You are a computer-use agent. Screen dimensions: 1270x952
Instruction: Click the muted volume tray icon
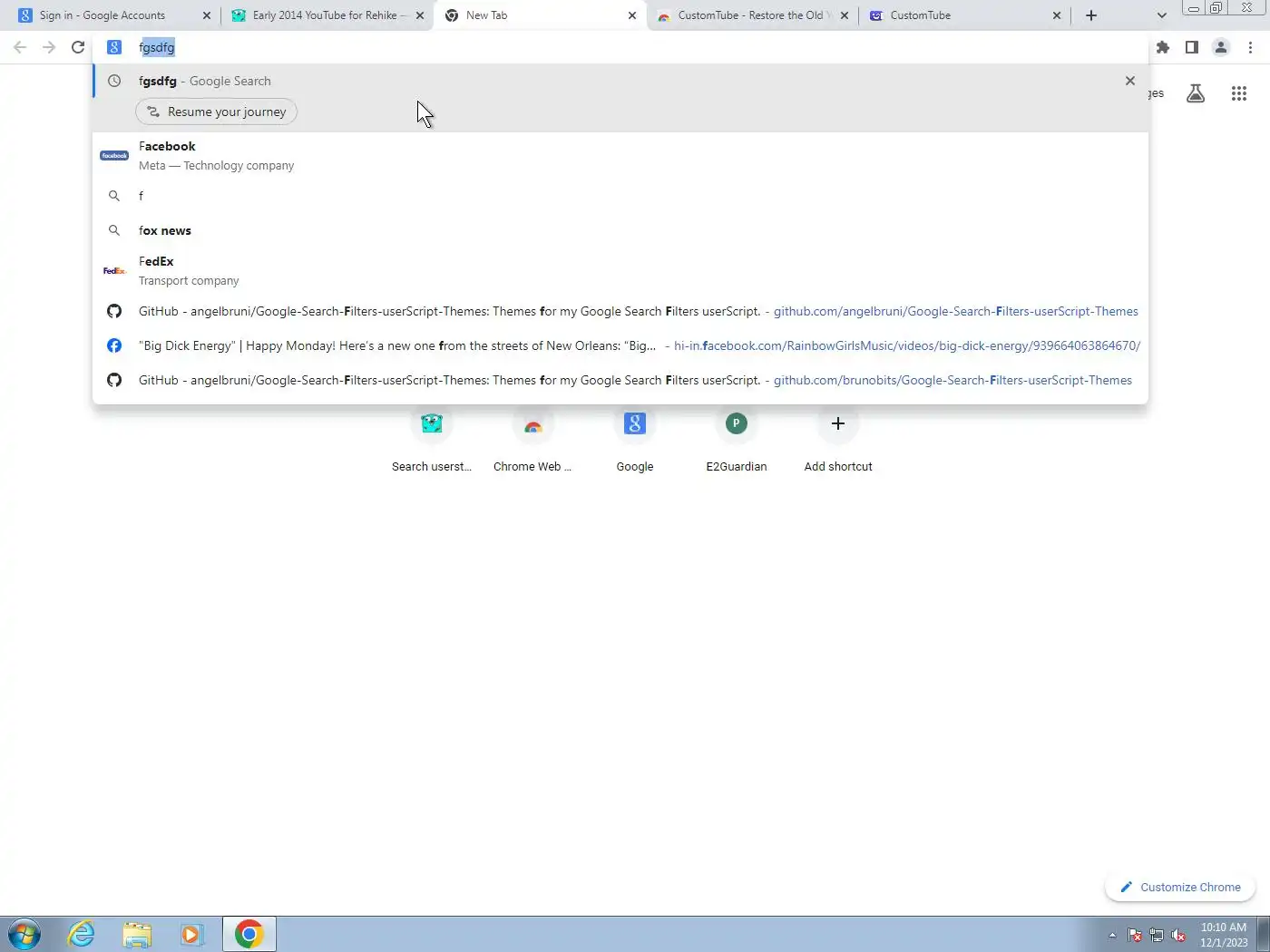click(x=1178, y=935)
